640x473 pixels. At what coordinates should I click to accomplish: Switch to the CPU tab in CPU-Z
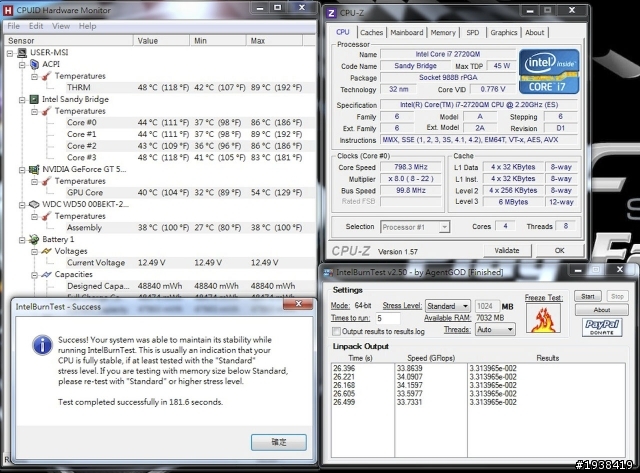[x=342, y=32]
